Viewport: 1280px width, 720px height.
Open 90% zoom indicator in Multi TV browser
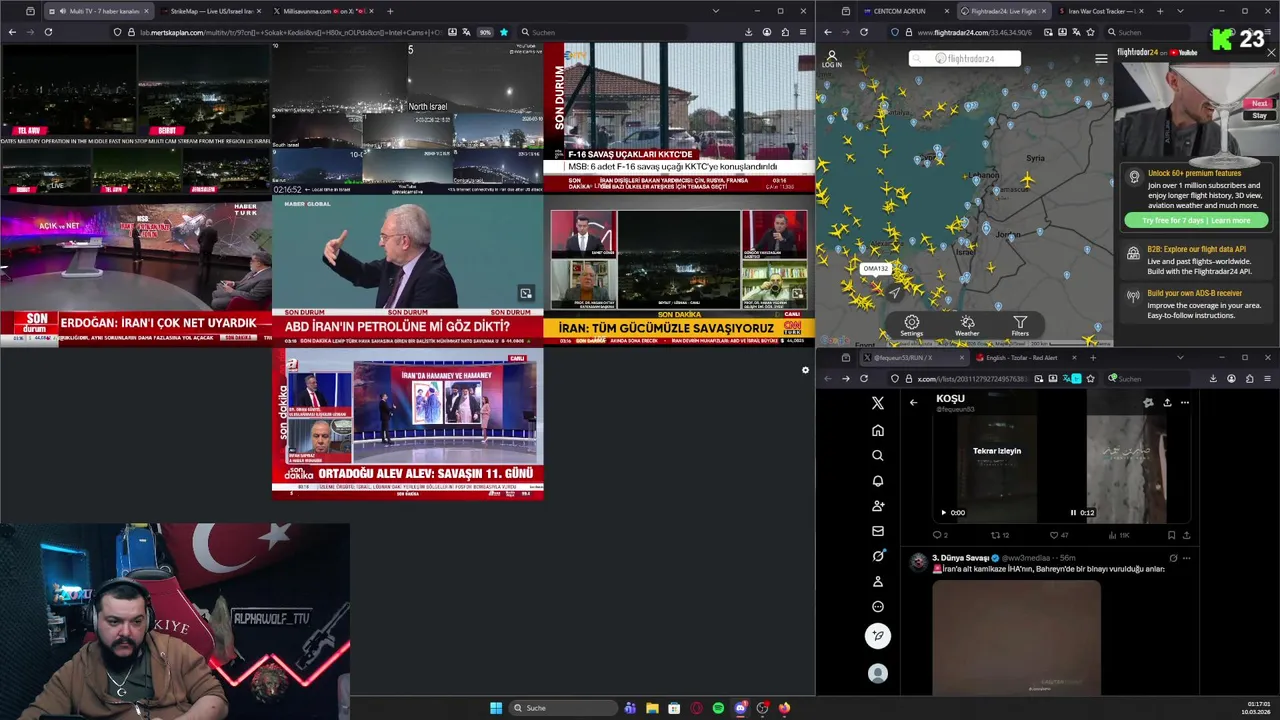pos(485,32)
